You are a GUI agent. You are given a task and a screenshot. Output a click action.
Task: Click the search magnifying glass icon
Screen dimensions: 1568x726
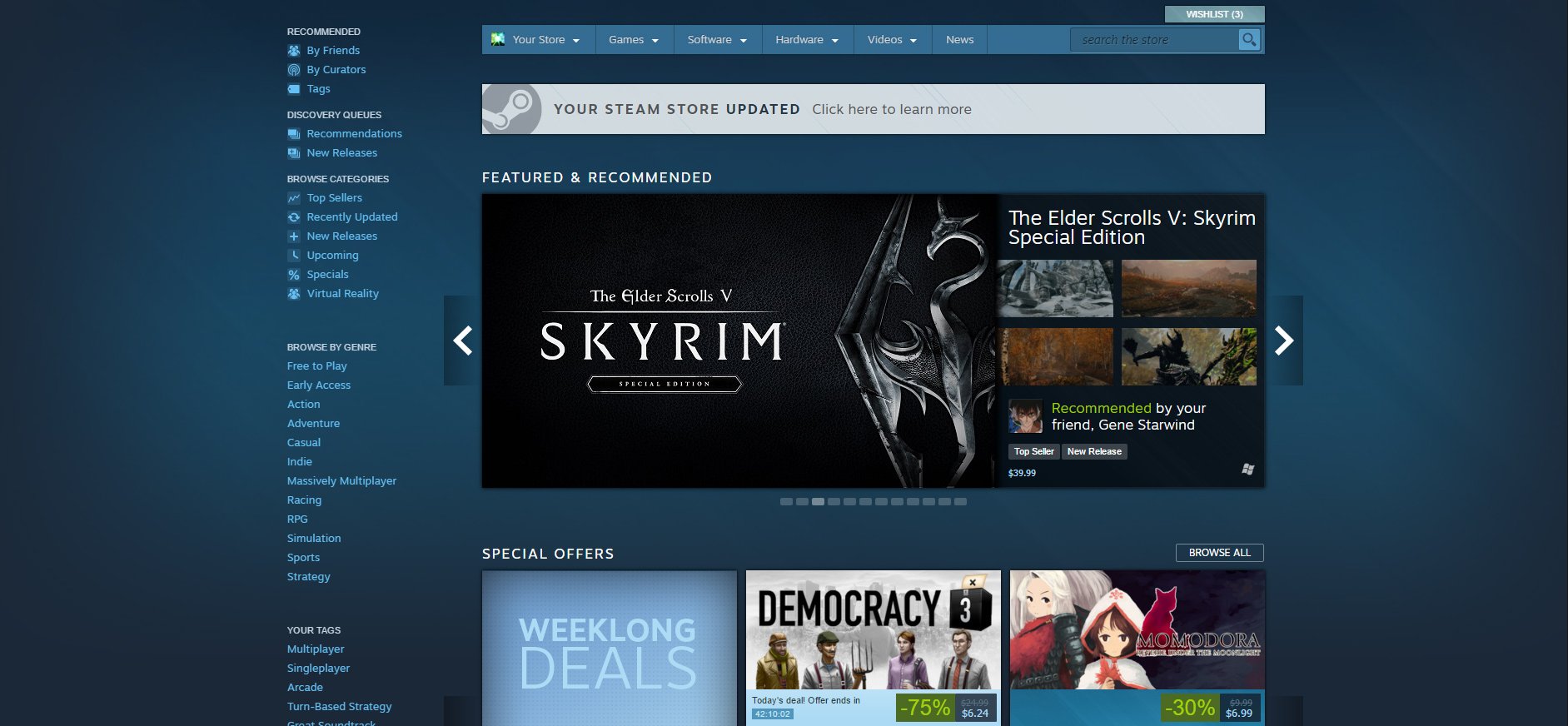1248,39
